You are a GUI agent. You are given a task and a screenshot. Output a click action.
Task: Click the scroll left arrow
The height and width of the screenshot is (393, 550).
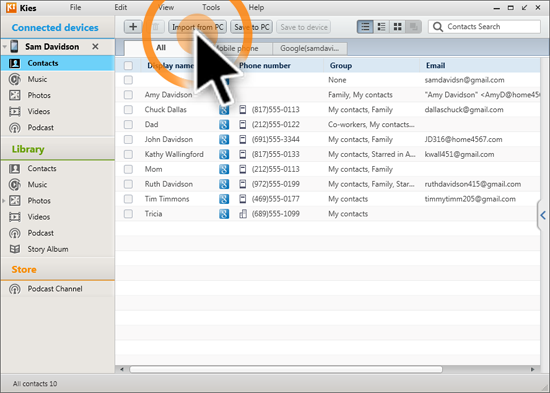pos(122,369)
